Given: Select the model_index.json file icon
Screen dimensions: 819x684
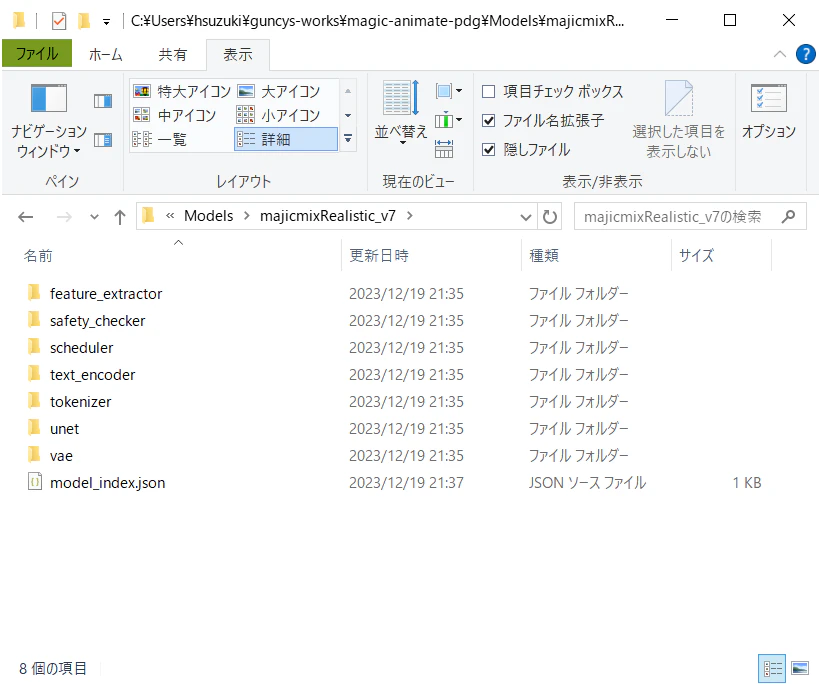Looking at the screenshot, I should 34,482.
